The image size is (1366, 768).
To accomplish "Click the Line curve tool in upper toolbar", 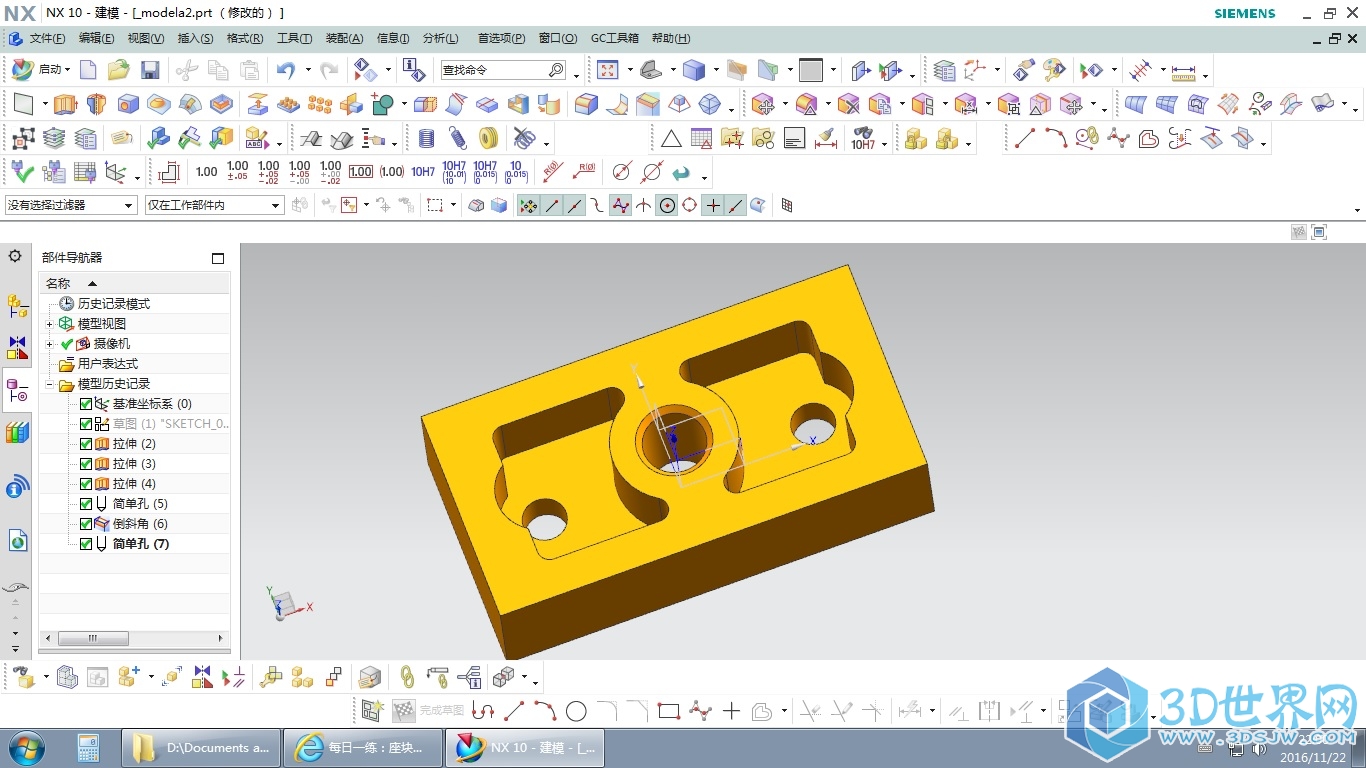I will pyautogui.click(x=1025, y=138).
